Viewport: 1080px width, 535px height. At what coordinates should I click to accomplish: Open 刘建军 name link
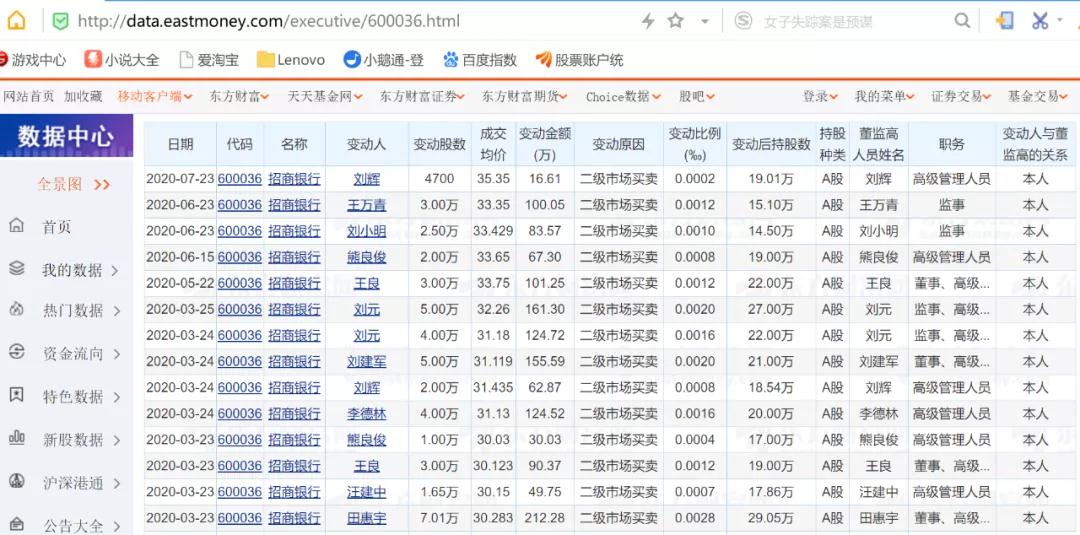(x=366, y=361)
